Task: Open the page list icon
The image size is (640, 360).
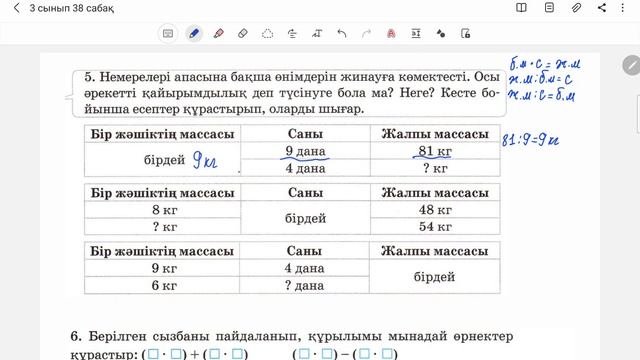Action: tap(549, 8)
